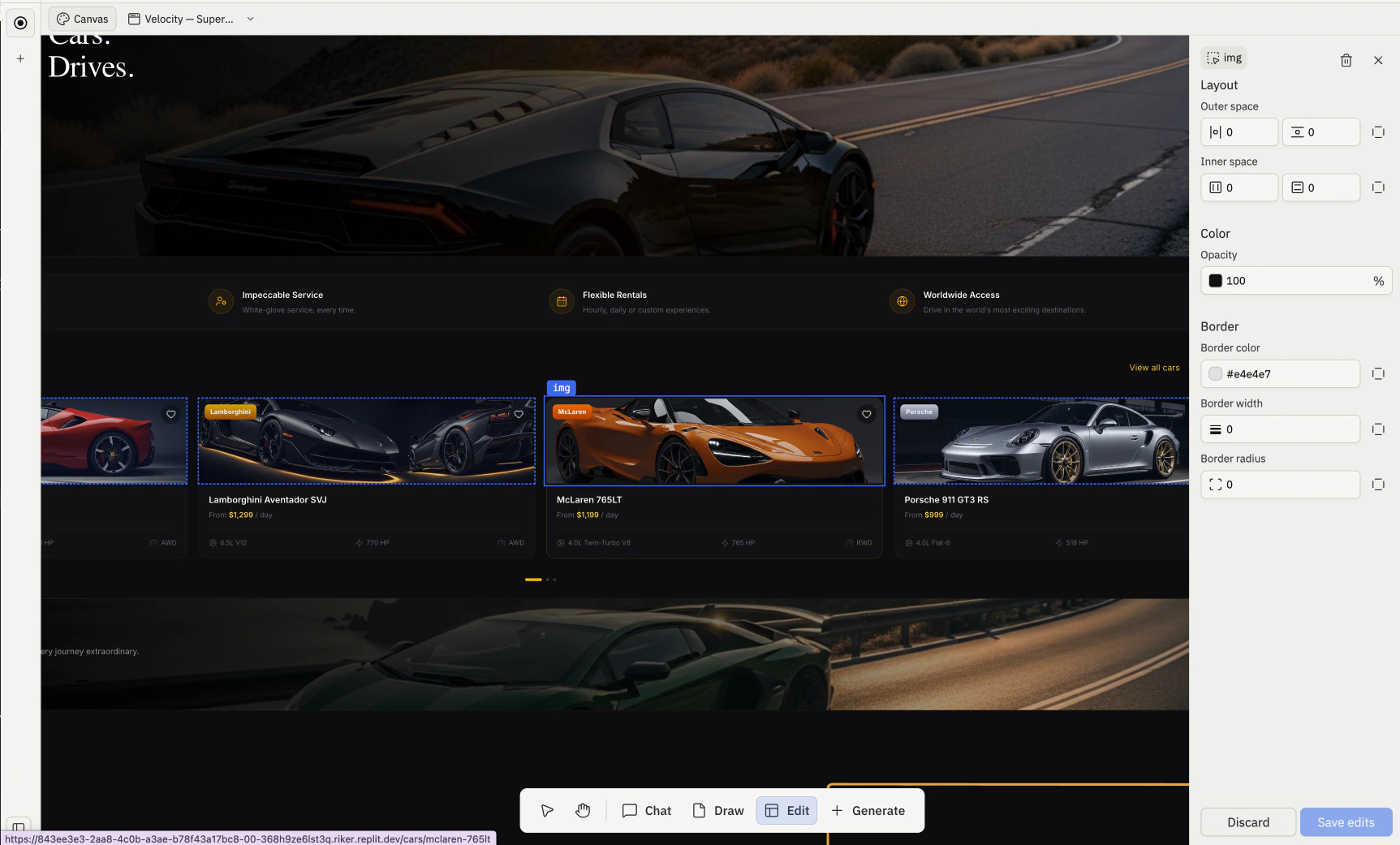Click the Lamborghini brand badge

pyautogui.click(x=230, y=412)
